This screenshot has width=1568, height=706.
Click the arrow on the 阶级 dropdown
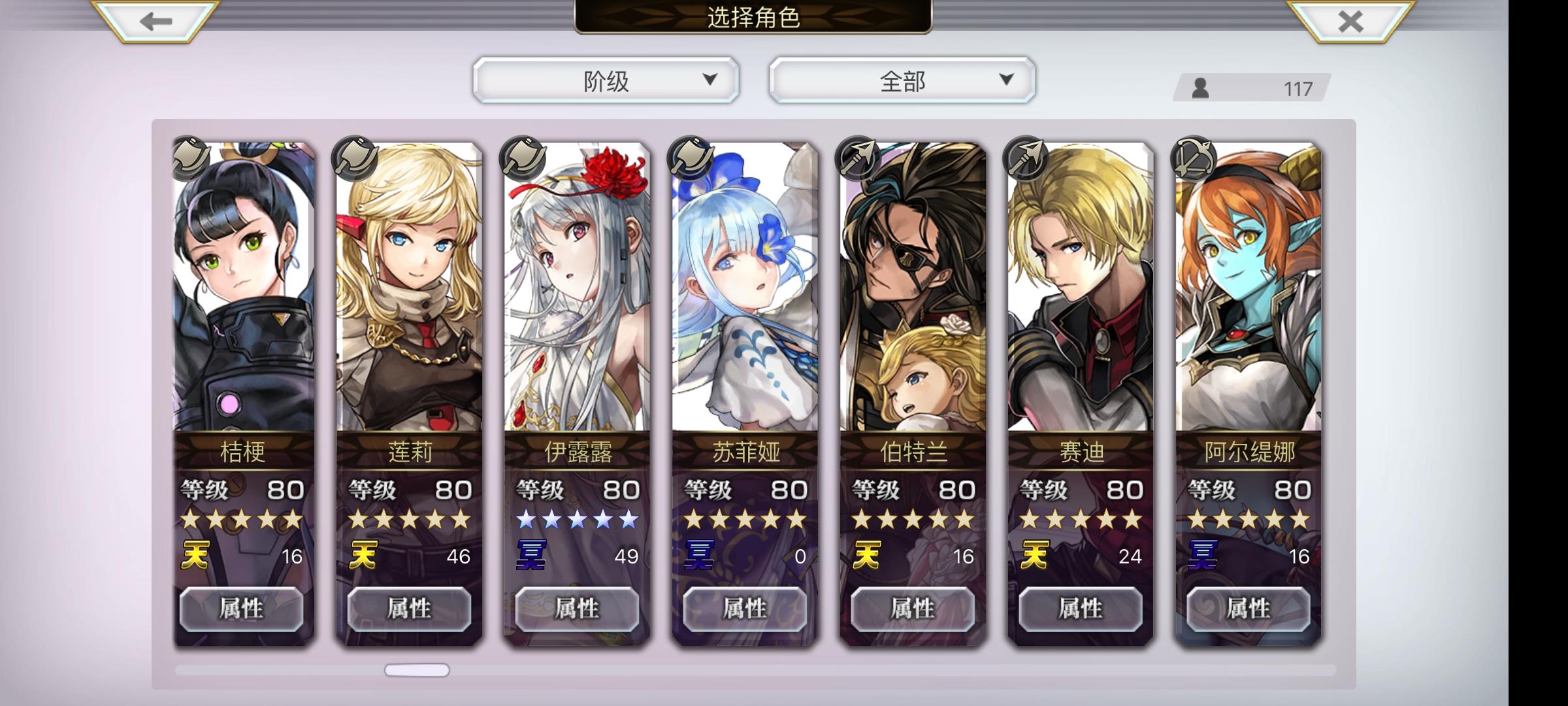710,80
